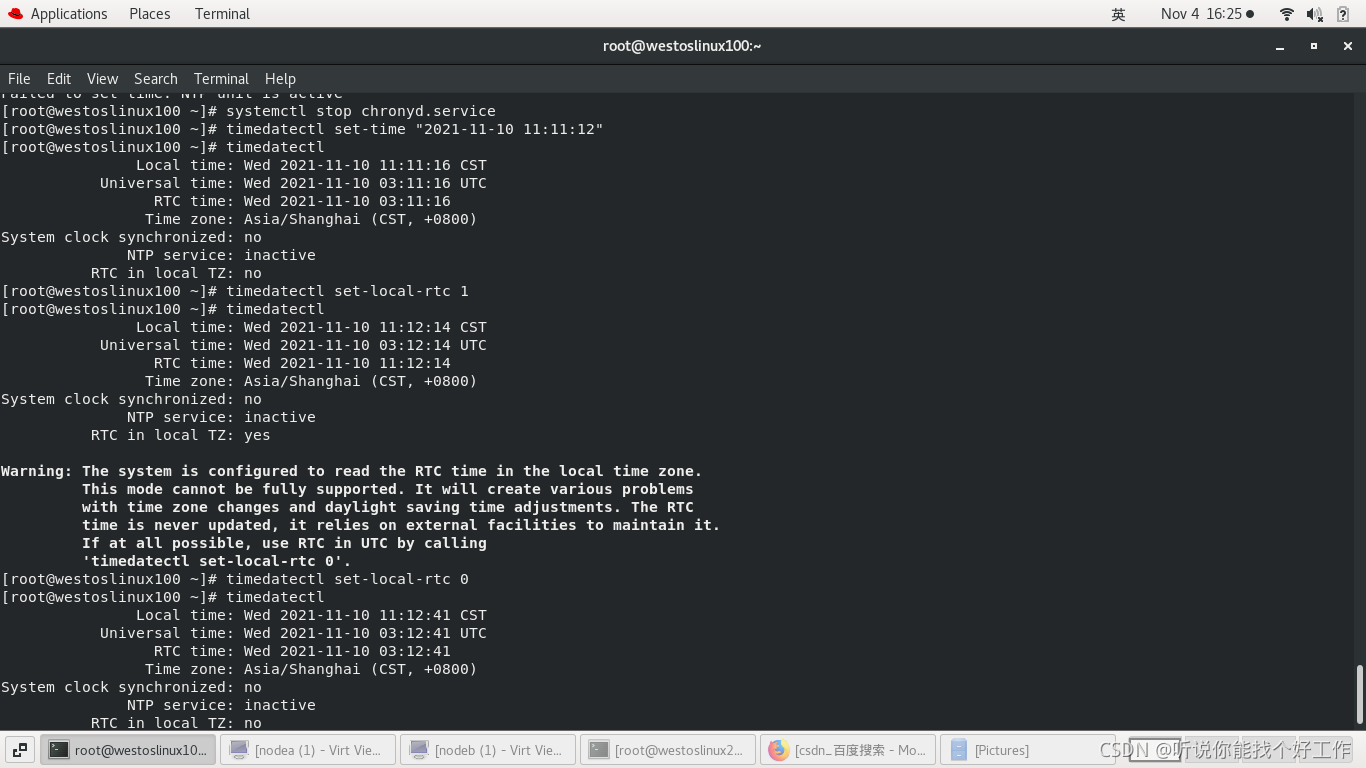Close the terminal window
Viewport: 1366px width, 768px height.
pyautogui.click(x=1348, y=46)
